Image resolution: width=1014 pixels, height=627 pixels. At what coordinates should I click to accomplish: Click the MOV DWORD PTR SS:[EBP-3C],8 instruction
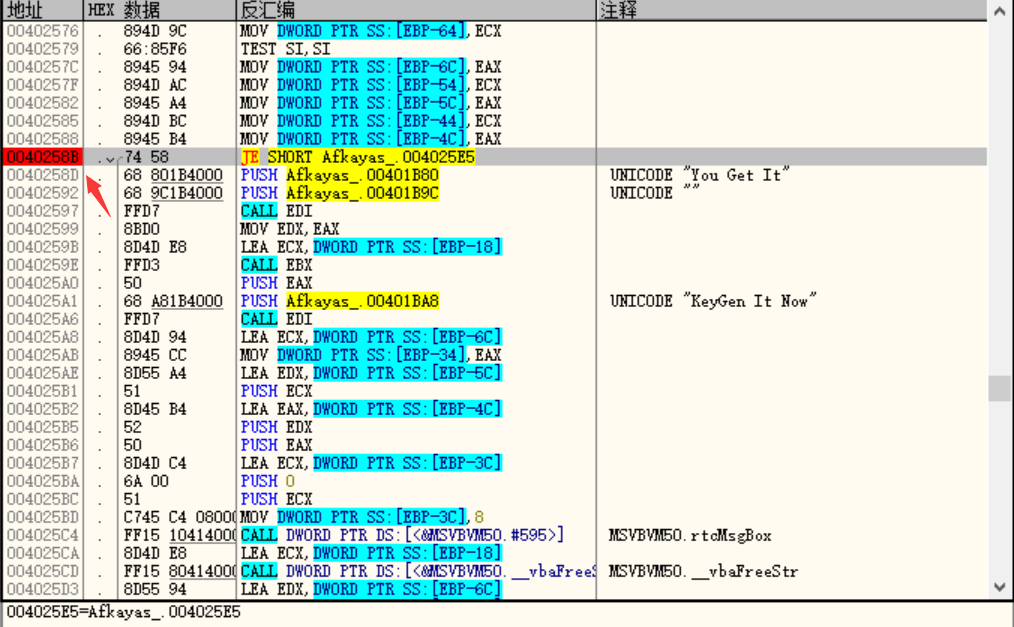pos(362,518)
